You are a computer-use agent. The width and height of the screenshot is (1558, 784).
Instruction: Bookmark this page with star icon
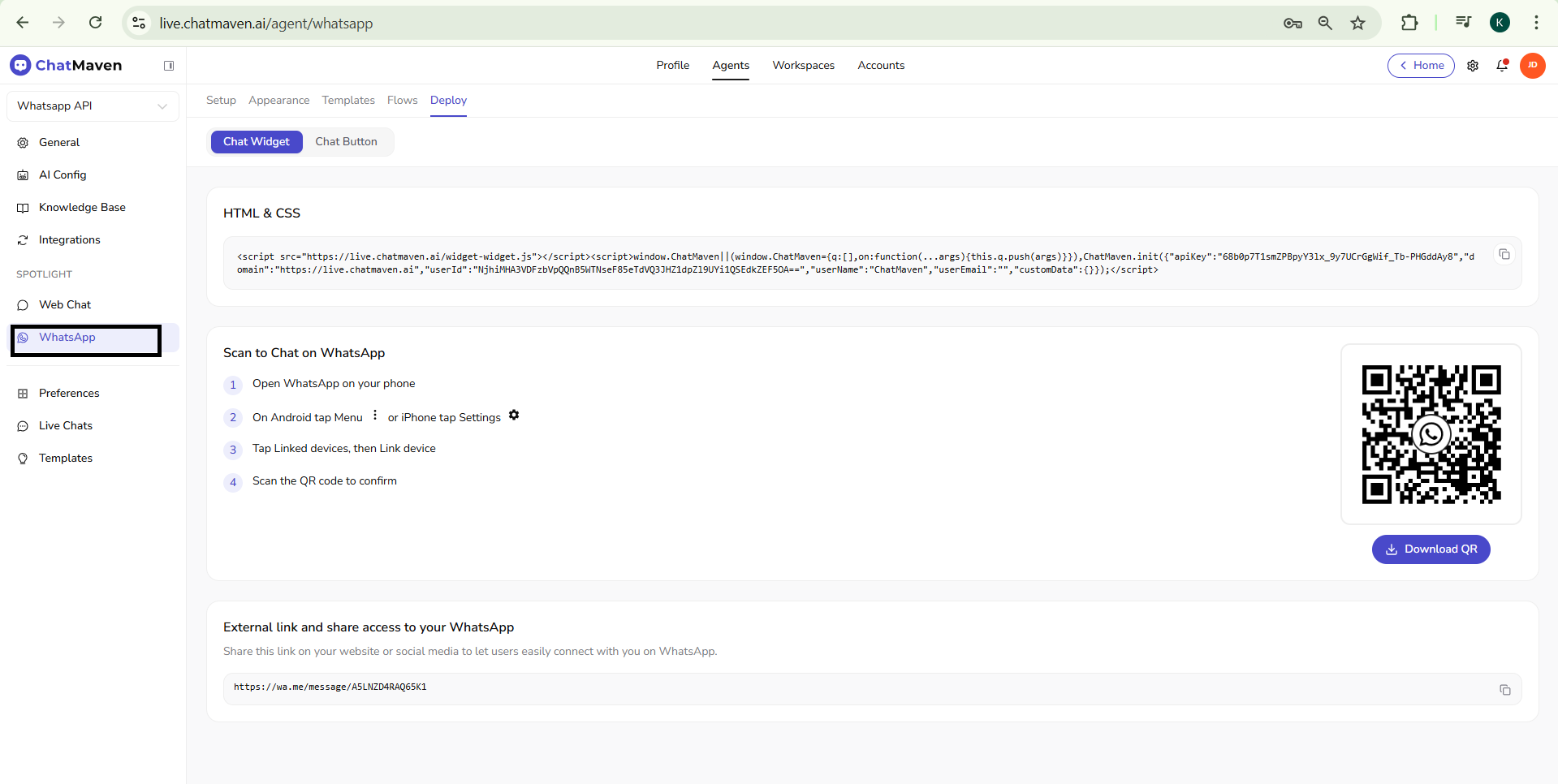pos(1357,23)
